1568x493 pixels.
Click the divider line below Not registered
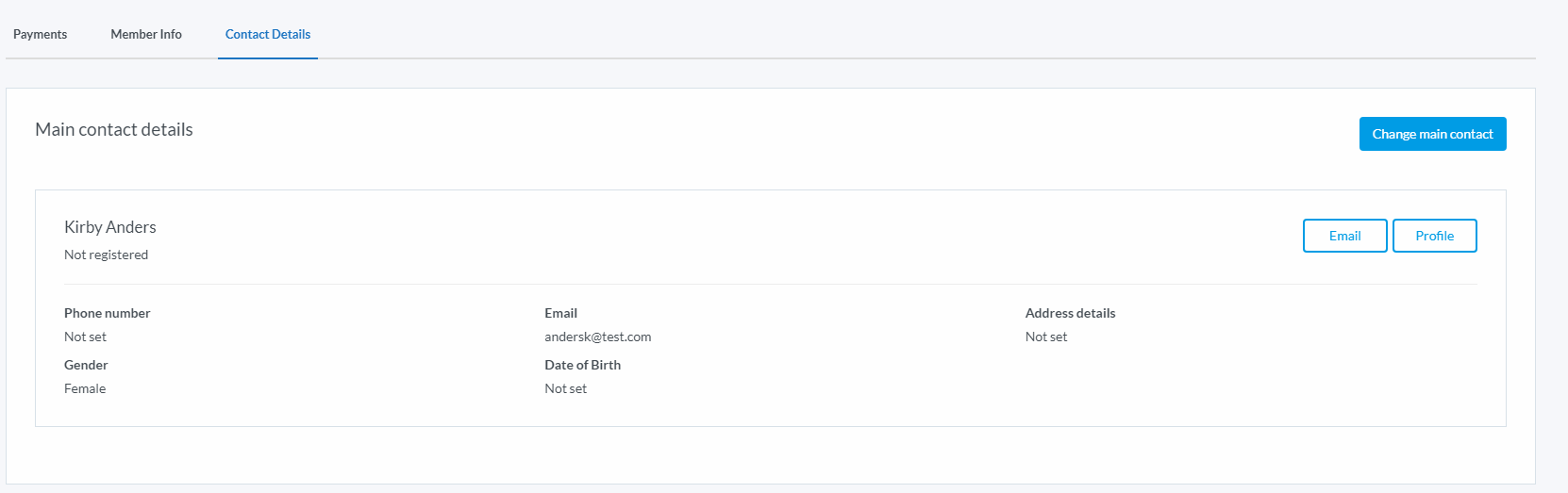(x=770, y=284)
